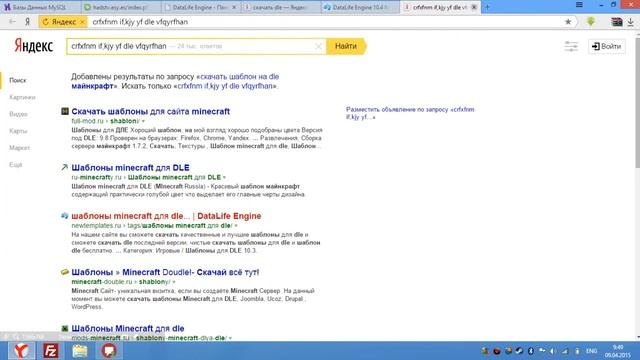
Task: Select Карты in left sidebar
Action: point(18,131)
